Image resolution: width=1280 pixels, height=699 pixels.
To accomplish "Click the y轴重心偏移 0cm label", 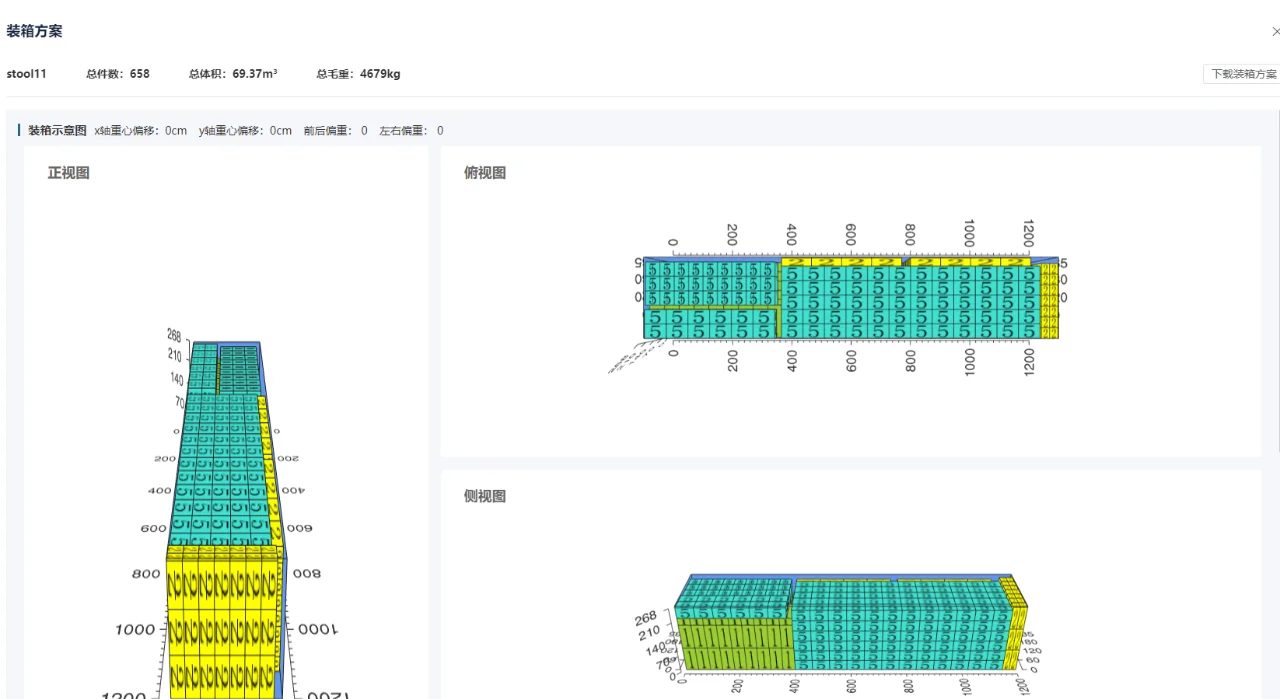I will click(x=244, y=130).
